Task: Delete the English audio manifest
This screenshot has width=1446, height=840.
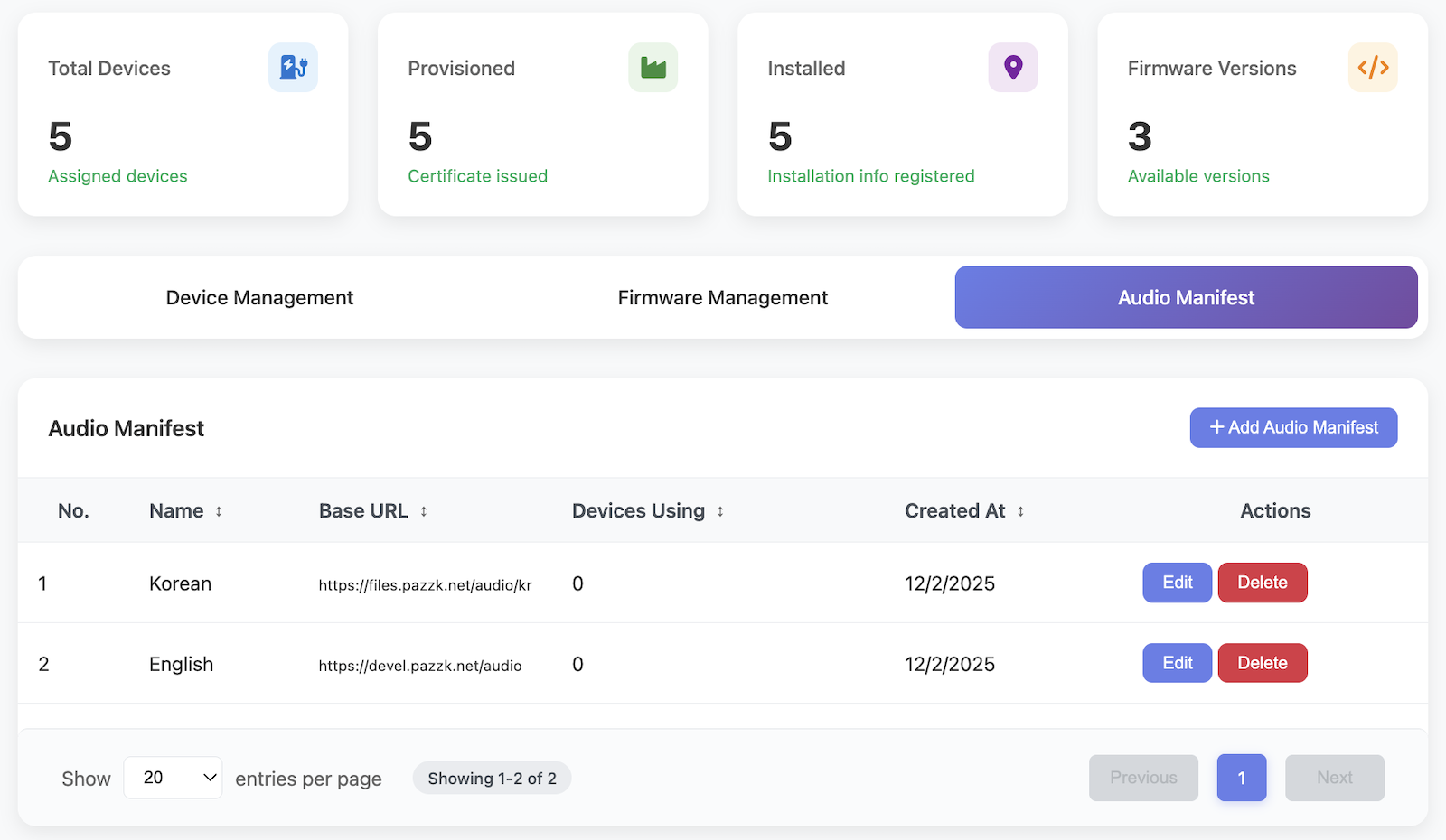Action: pyautogui.click(x=1262, y=663)
